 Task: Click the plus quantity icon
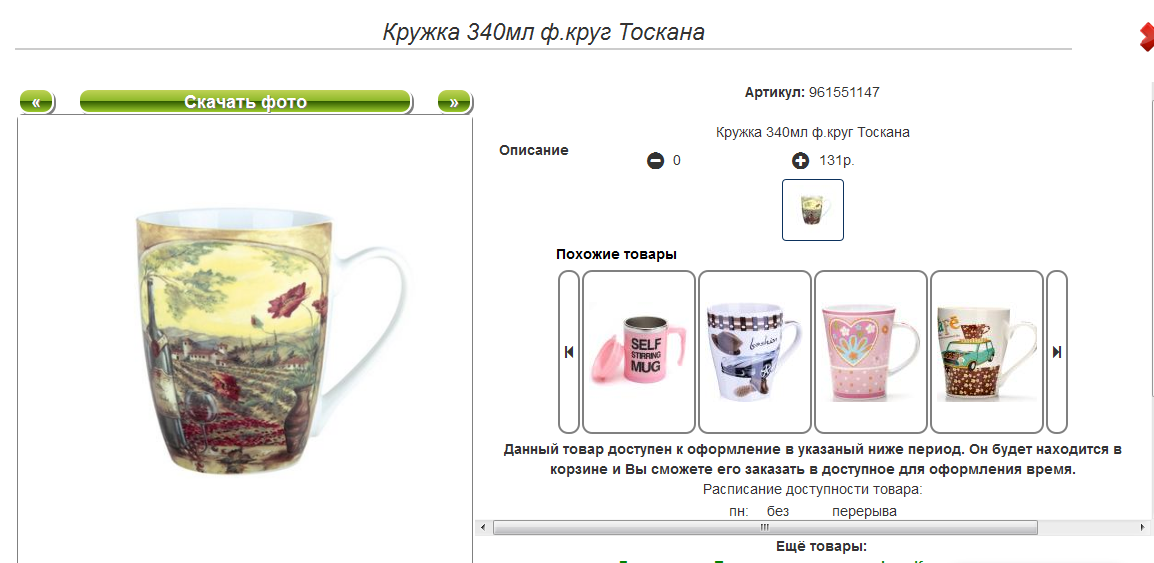[x=801, y=160]
